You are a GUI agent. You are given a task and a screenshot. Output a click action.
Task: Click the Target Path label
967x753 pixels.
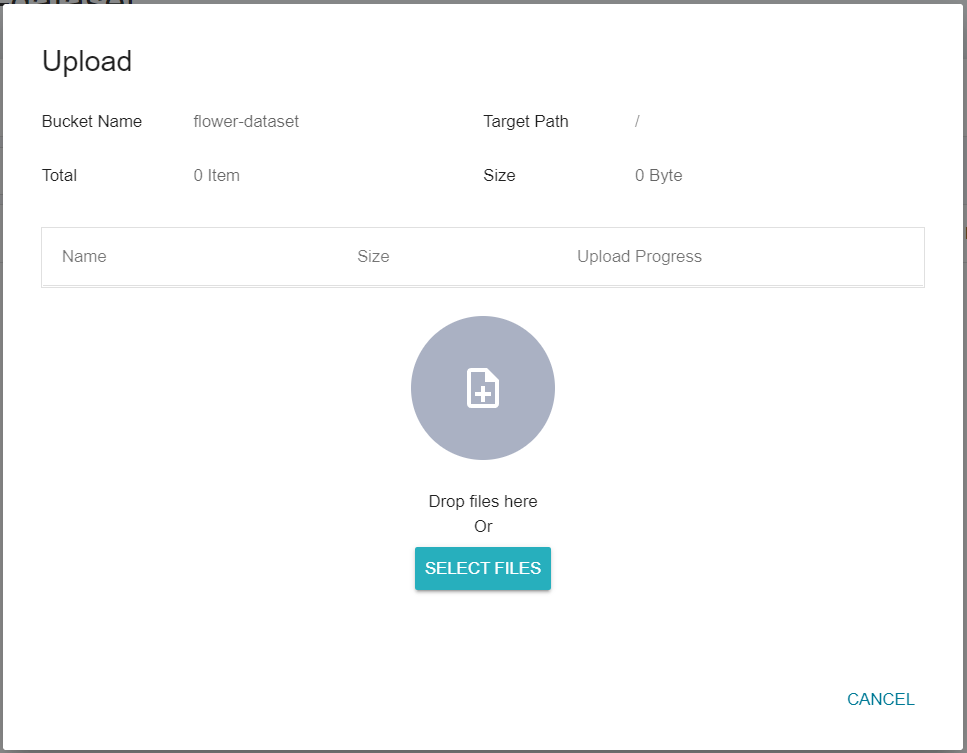point(525,121)
